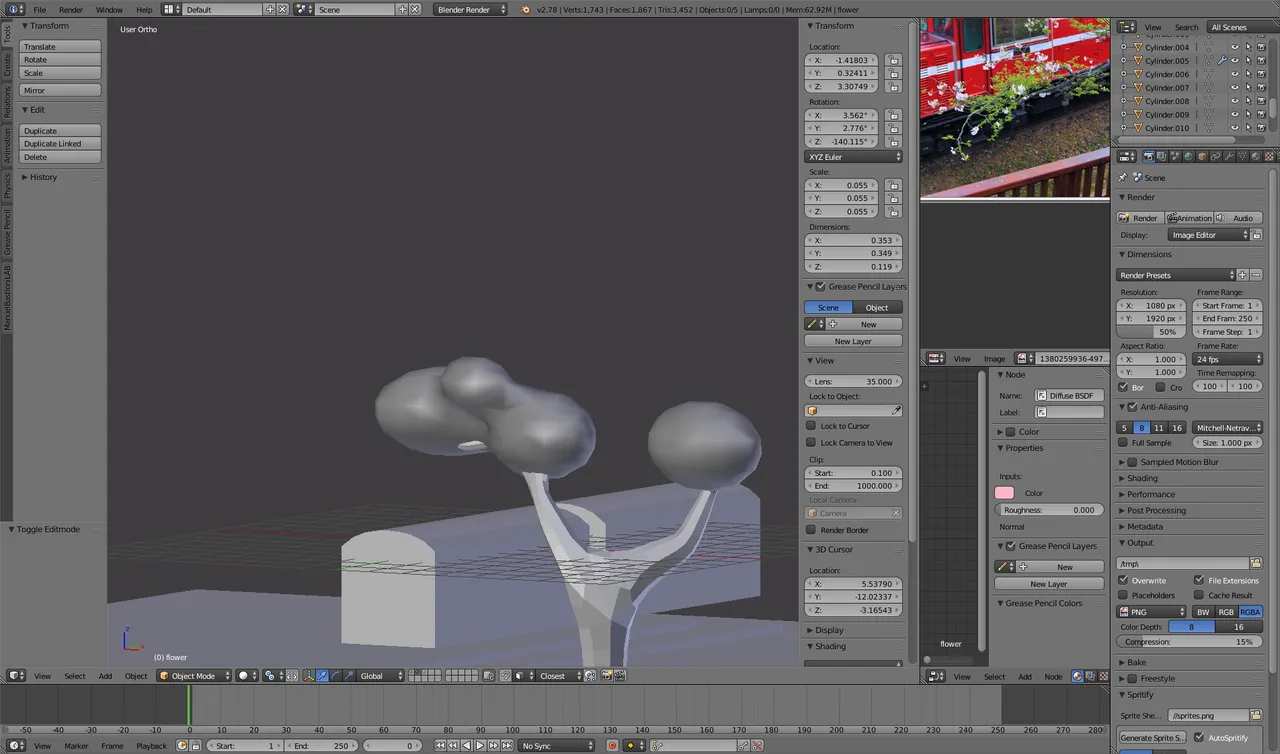The image size is (1280, 754).
Task: Select the translate manipulator arrow icon
Action: point(322,676)
